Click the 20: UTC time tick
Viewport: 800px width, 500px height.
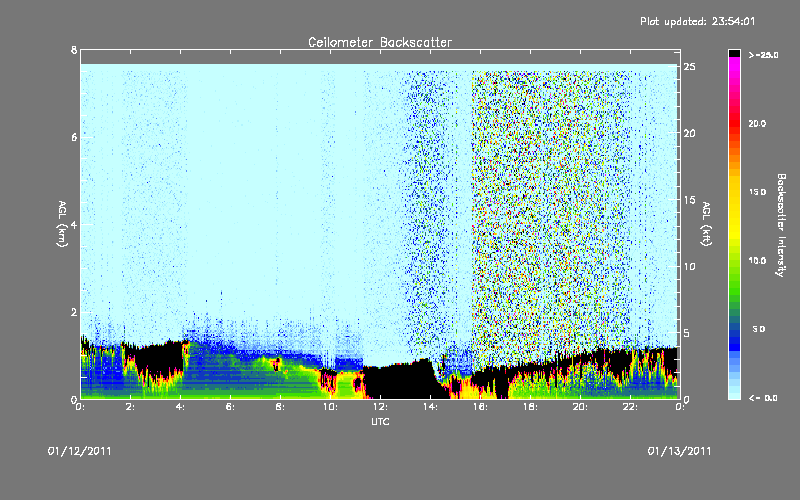pos(580,407)
